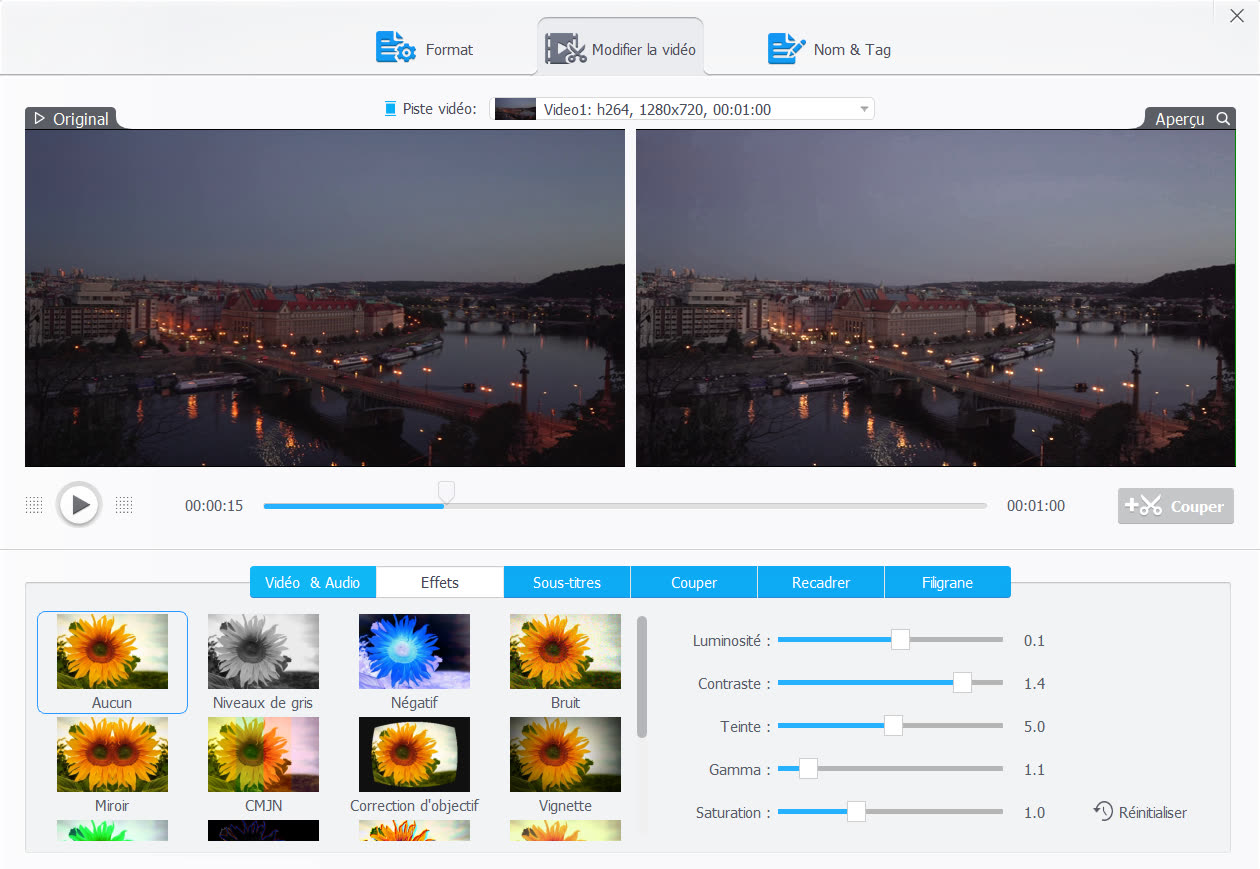
Task: Apply the Niveaux de gris effect
Action: tap(263, 651)
